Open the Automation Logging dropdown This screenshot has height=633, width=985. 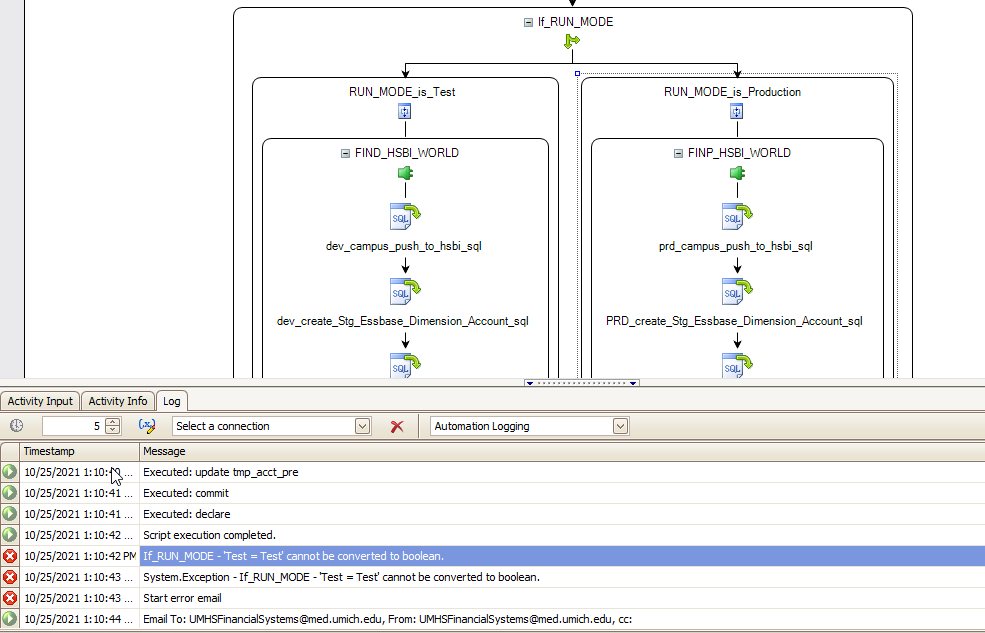point(620,426)
